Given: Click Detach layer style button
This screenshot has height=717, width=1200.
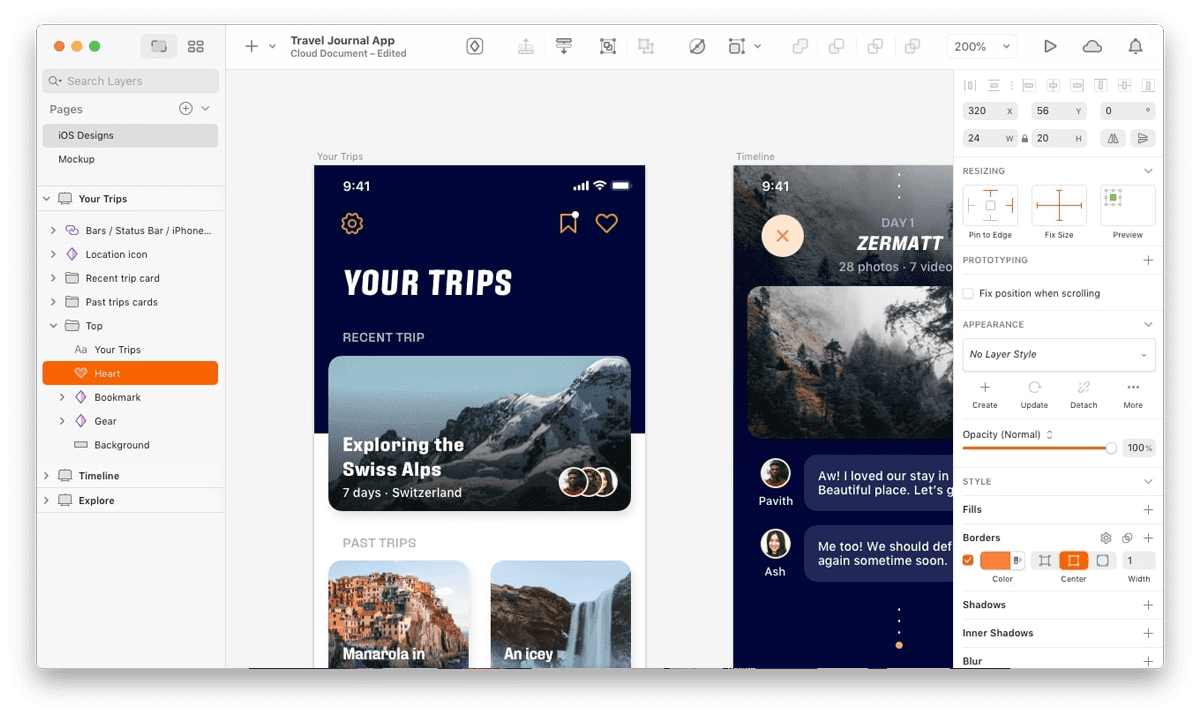Looking at the screenshot, I should (x=1084, y=395).
